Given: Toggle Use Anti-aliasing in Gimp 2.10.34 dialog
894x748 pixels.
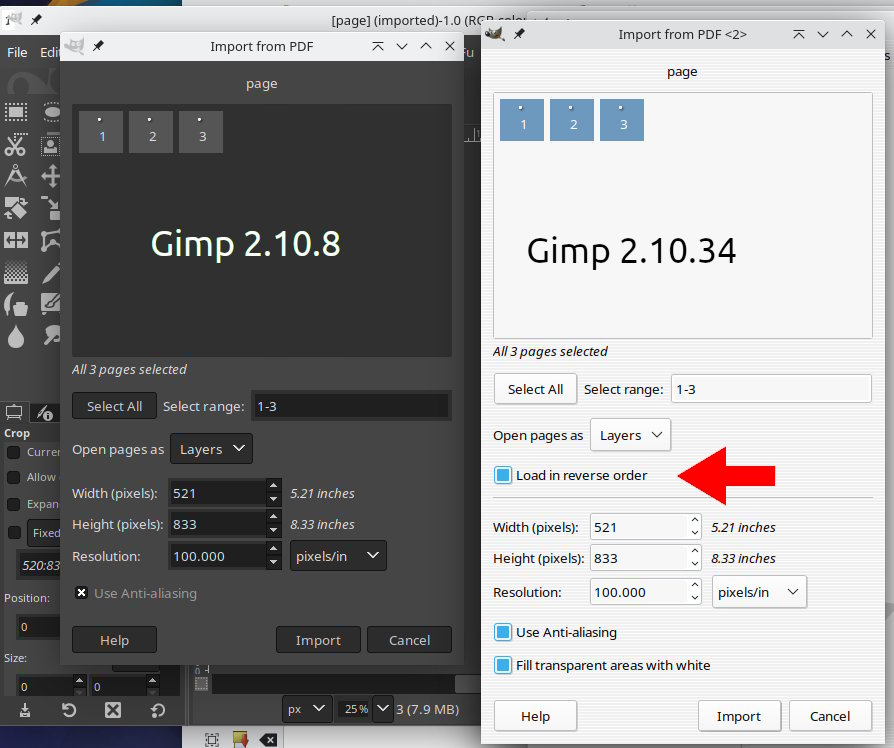Looking at the screenshot, I should click(503, 632).
